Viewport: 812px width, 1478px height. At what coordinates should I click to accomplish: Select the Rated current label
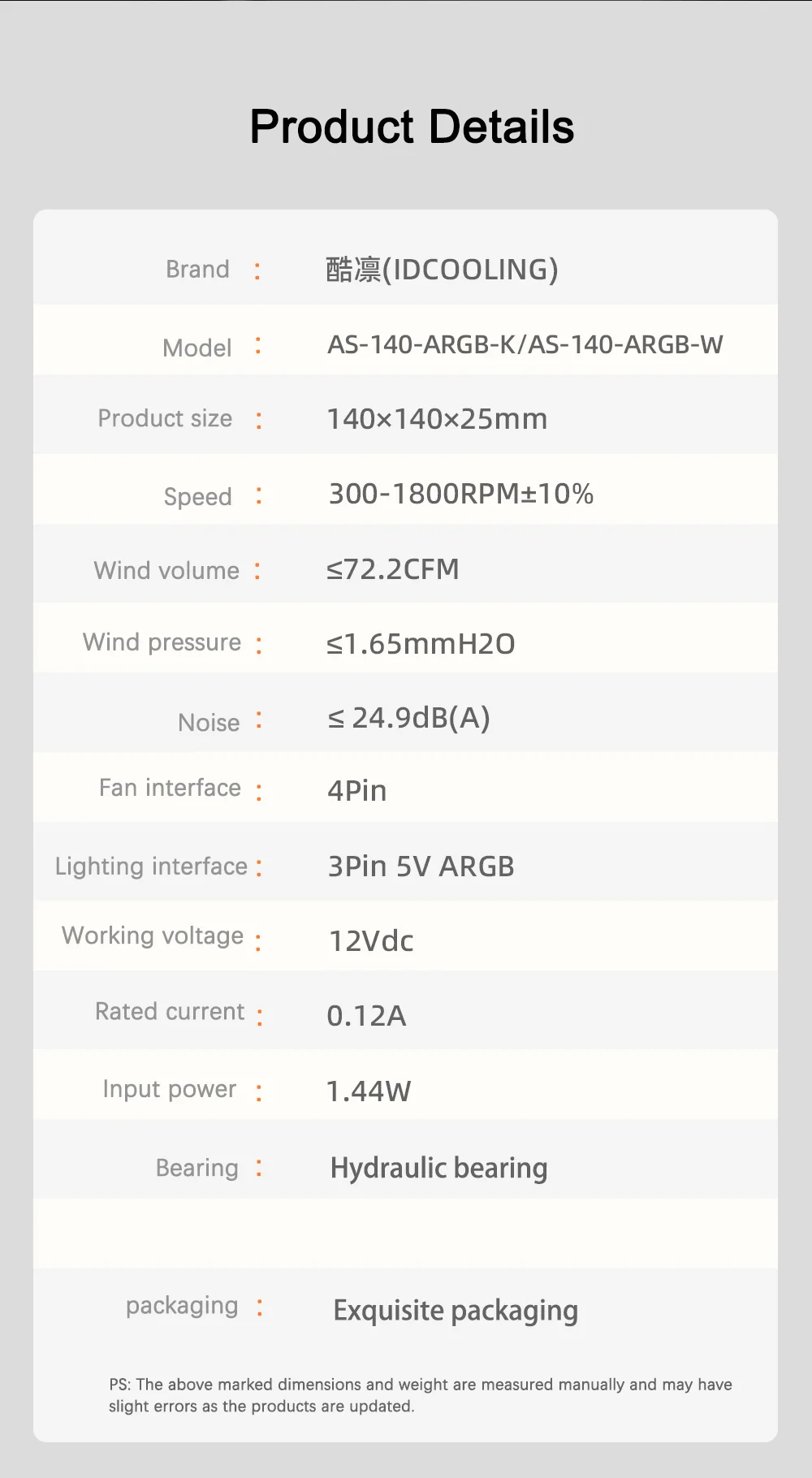click(x=170, y=1011)
